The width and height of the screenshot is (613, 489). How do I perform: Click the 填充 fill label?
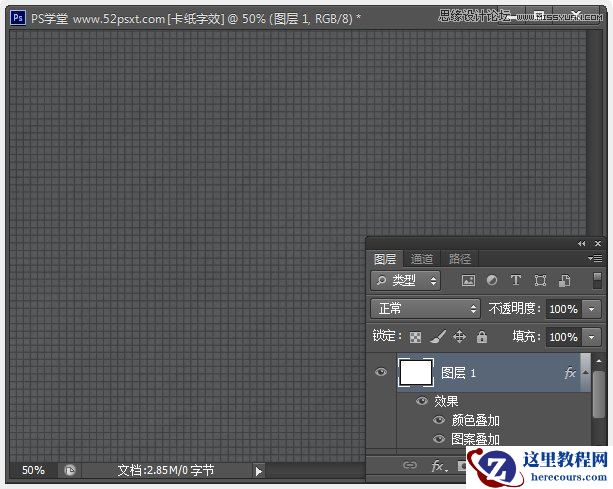click(x=526, y=336)
